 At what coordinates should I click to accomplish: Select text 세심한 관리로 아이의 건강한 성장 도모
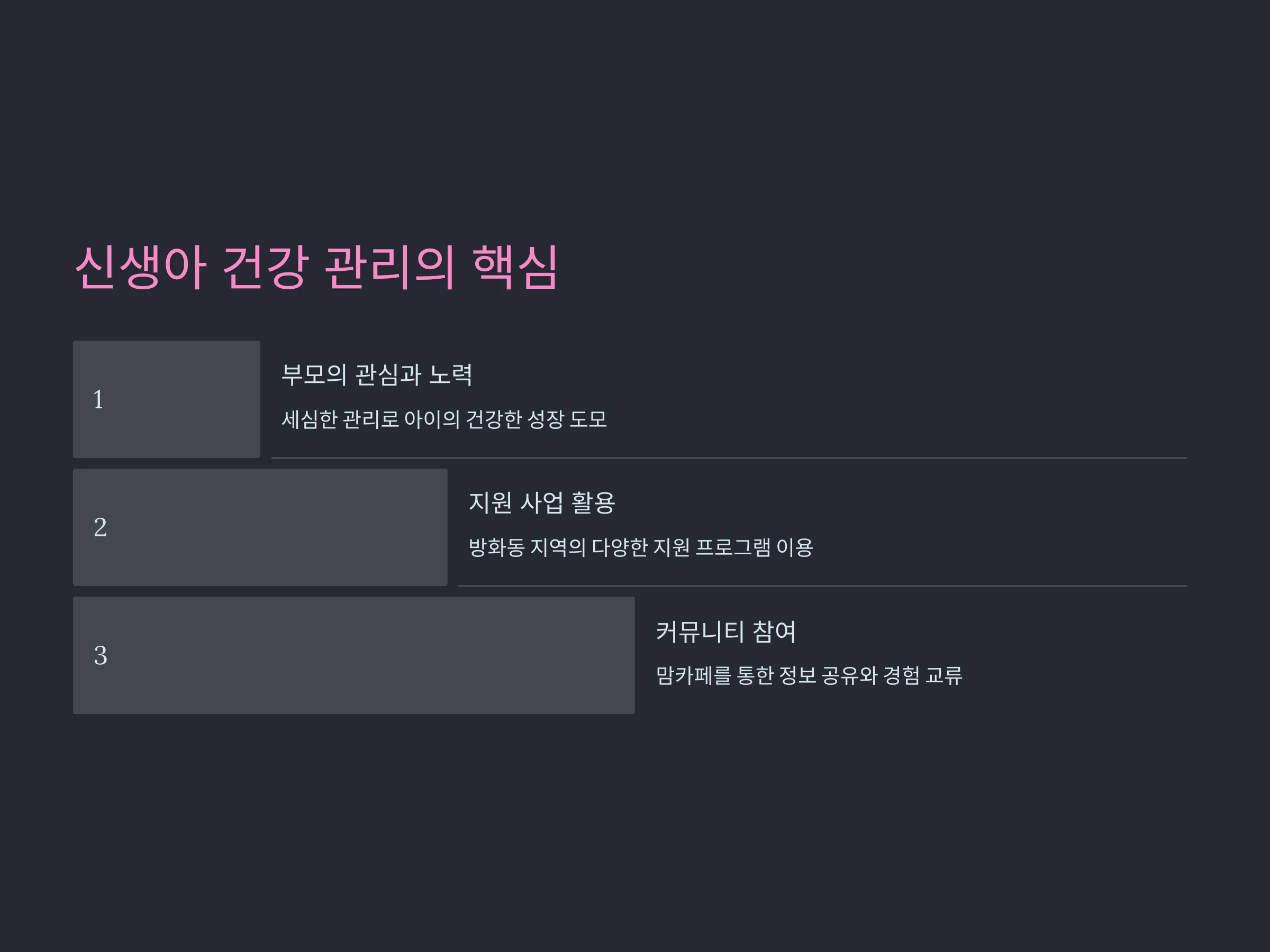[x=444, y=419]
